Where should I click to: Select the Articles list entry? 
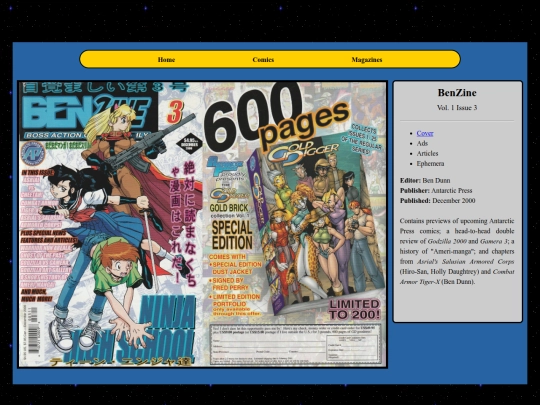coord(427,154)
